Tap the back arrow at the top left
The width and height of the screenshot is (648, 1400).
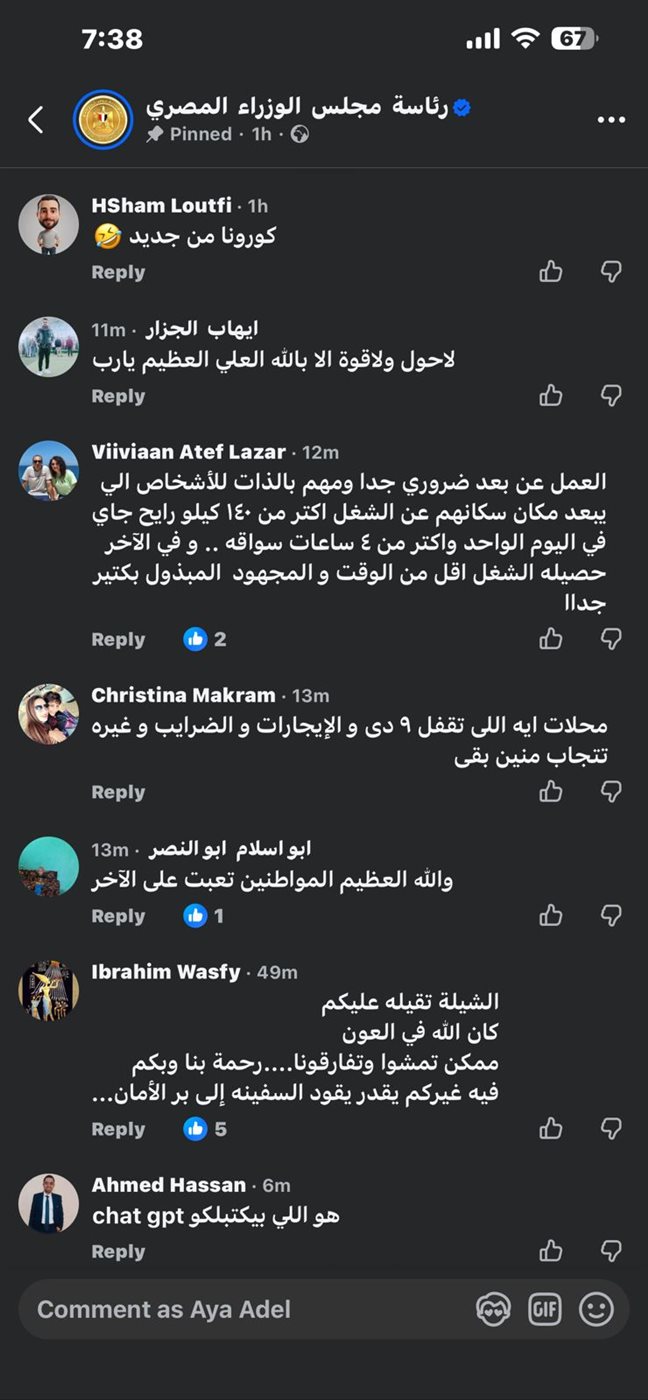(35, 120)
